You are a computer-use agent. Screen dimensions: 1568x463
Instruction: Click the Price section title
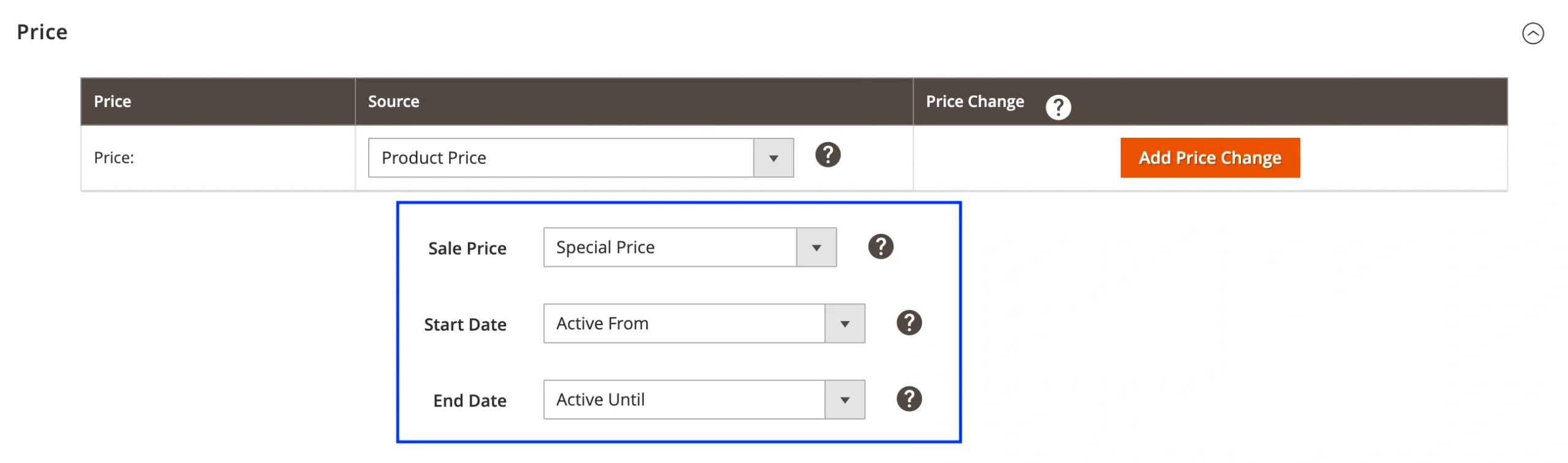[42, 31]
